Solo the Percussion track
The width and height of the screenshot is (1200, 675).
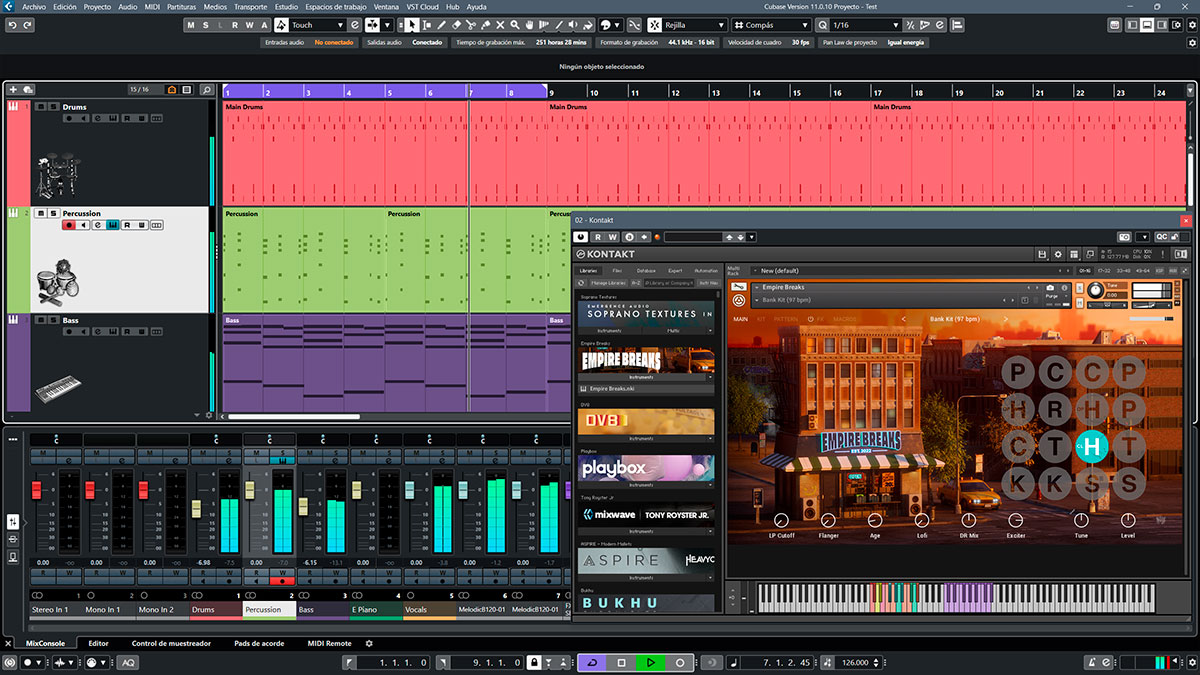[x=52, y=213]
